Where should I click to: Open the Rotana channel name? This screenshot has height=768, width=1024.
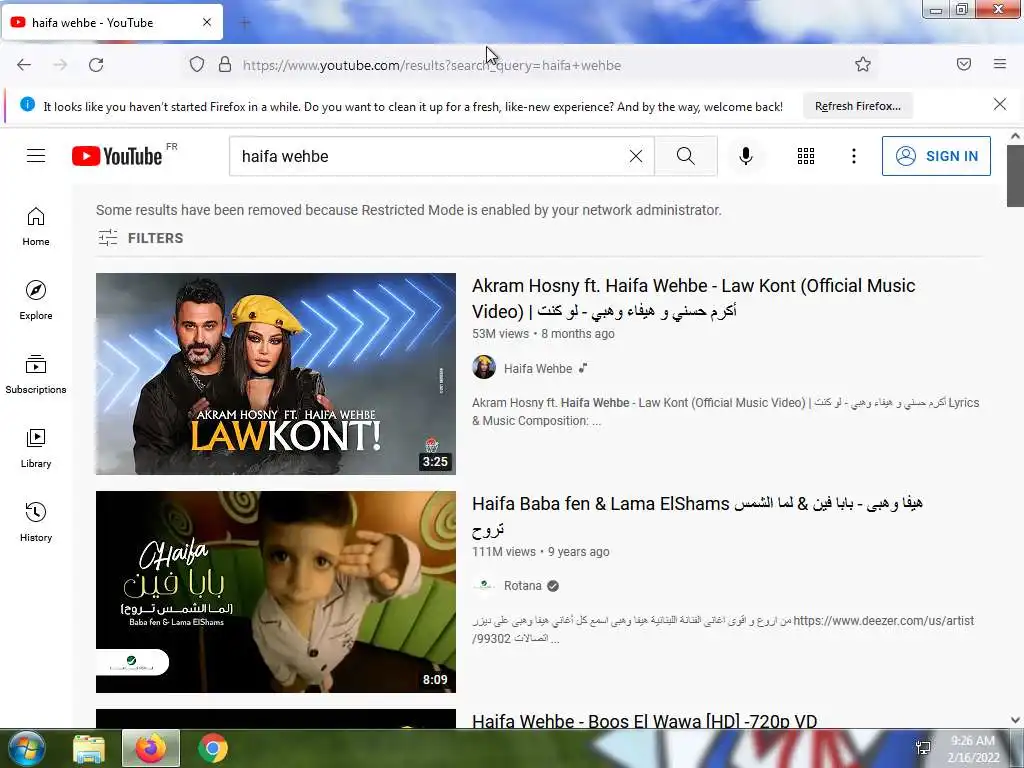coord(522,586)
